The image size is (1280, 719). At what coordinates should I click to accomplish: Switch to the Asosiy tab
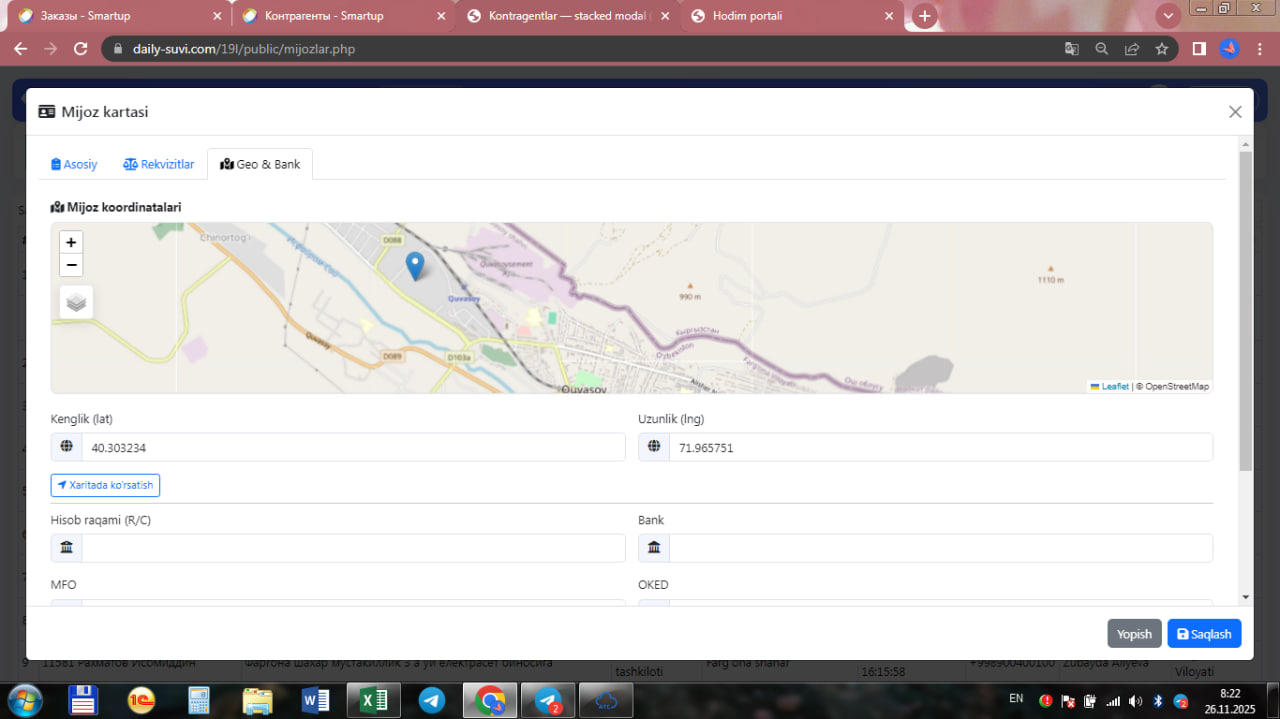[x=74, y=164]
